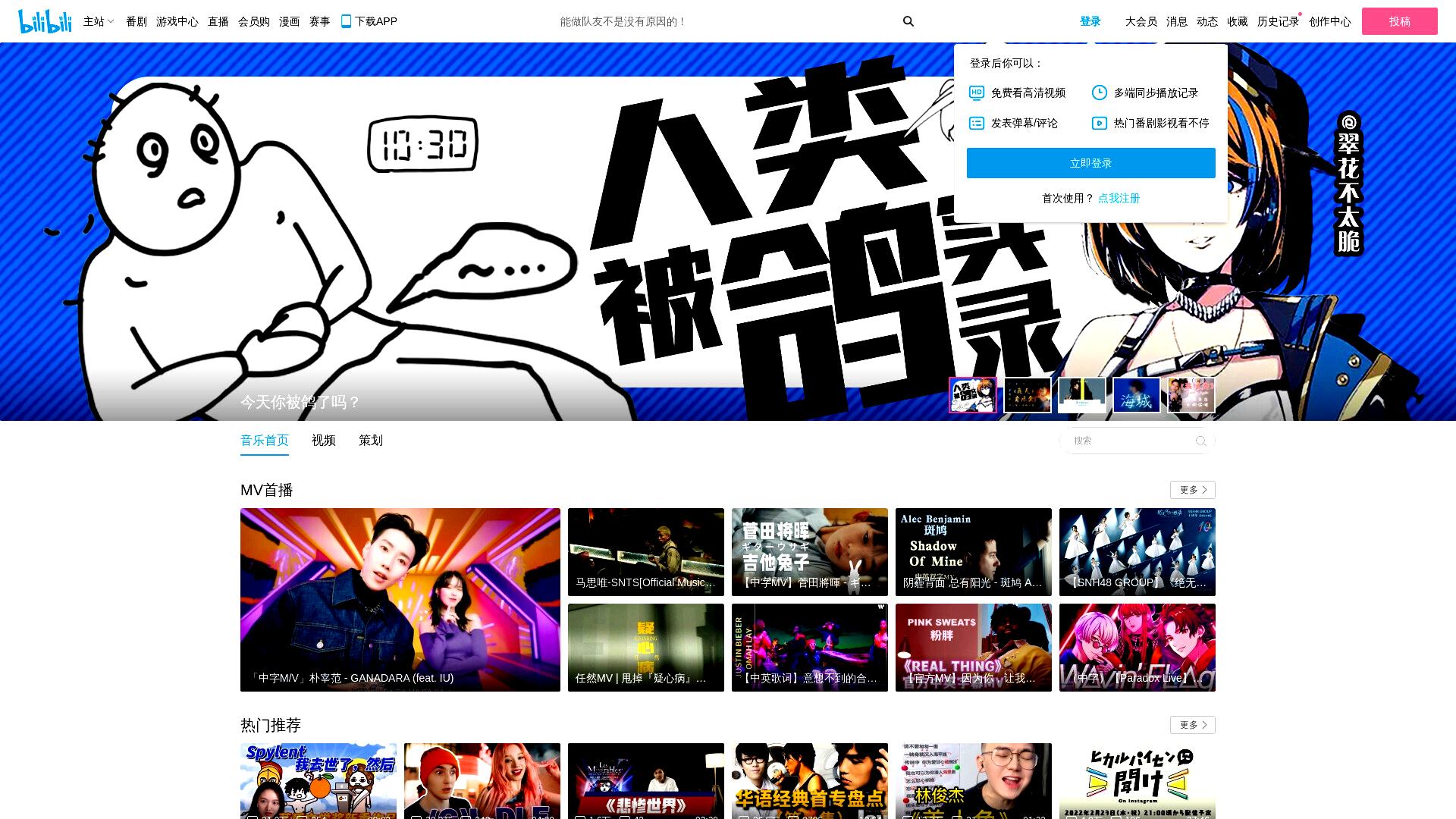Select the second banner carousel thumbnail
This screenshot has width=1456, height=819.
(1028, 395)
